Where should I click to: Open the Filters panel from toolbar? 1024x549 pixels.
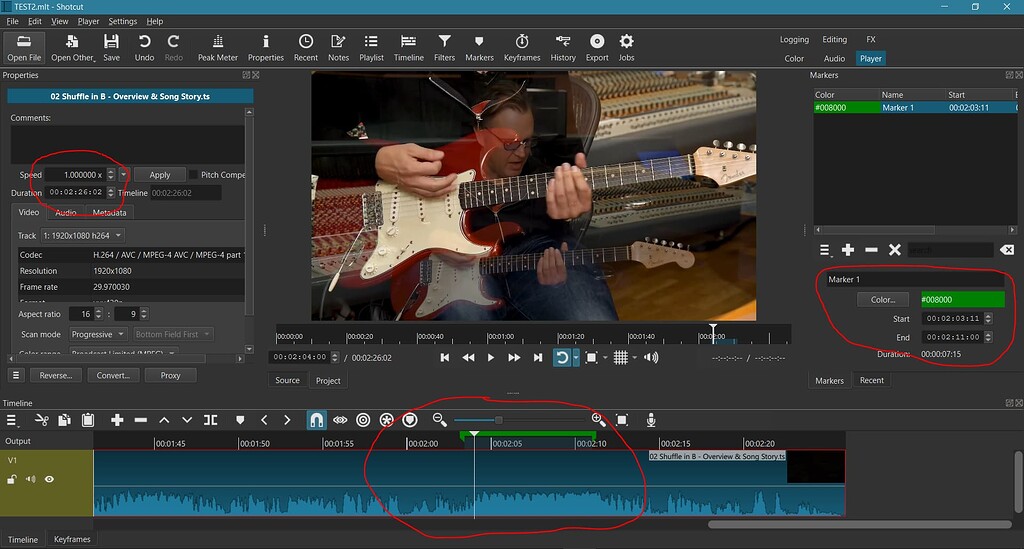(x=444, y=47)
